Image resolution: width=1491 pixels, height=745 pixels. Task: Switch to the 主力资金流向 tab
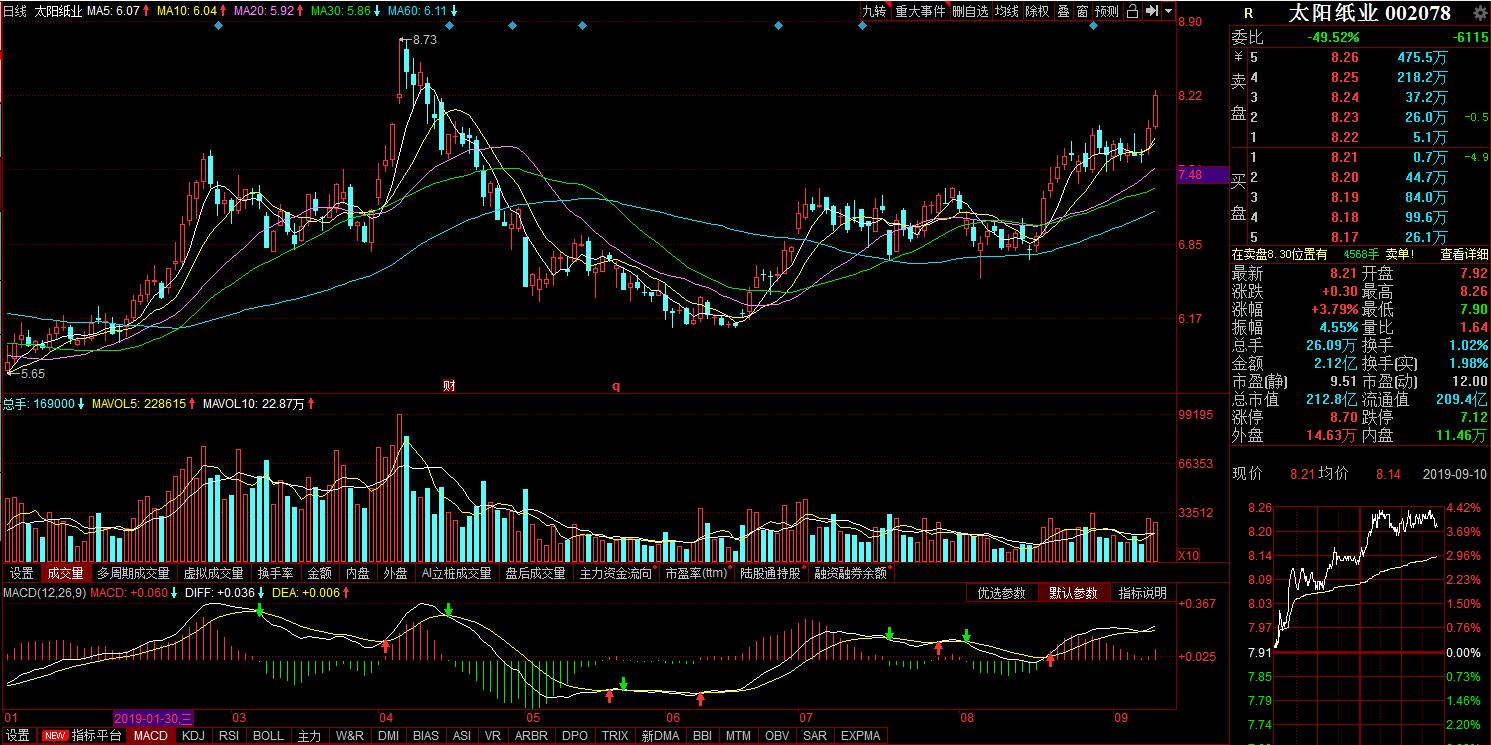pyautogui.click(x=616, y=573)
